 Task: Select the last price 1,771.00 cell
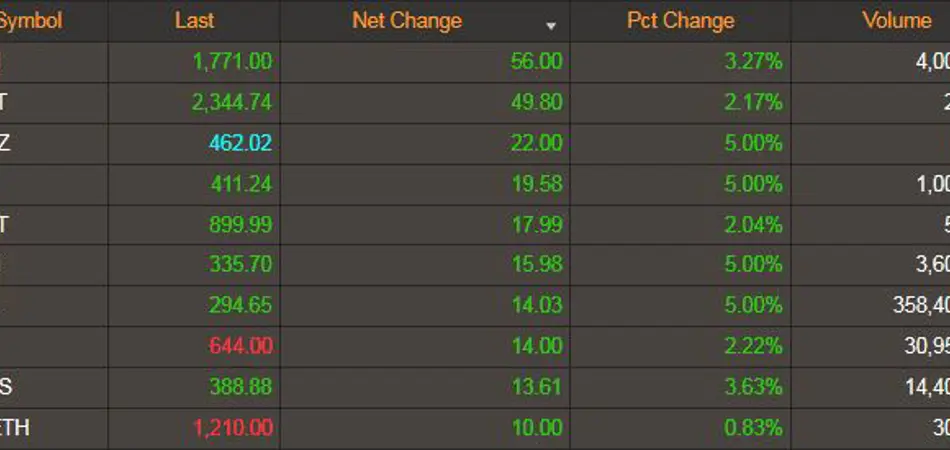pos(232,62)
